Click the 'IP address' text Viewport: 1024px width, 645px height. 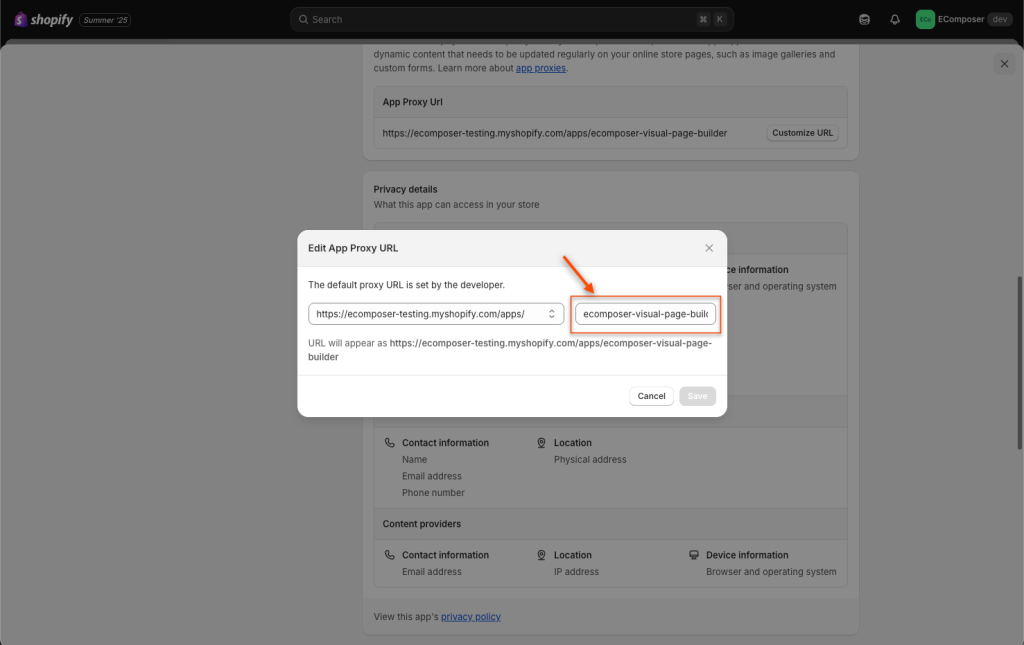tap(576, 572)
